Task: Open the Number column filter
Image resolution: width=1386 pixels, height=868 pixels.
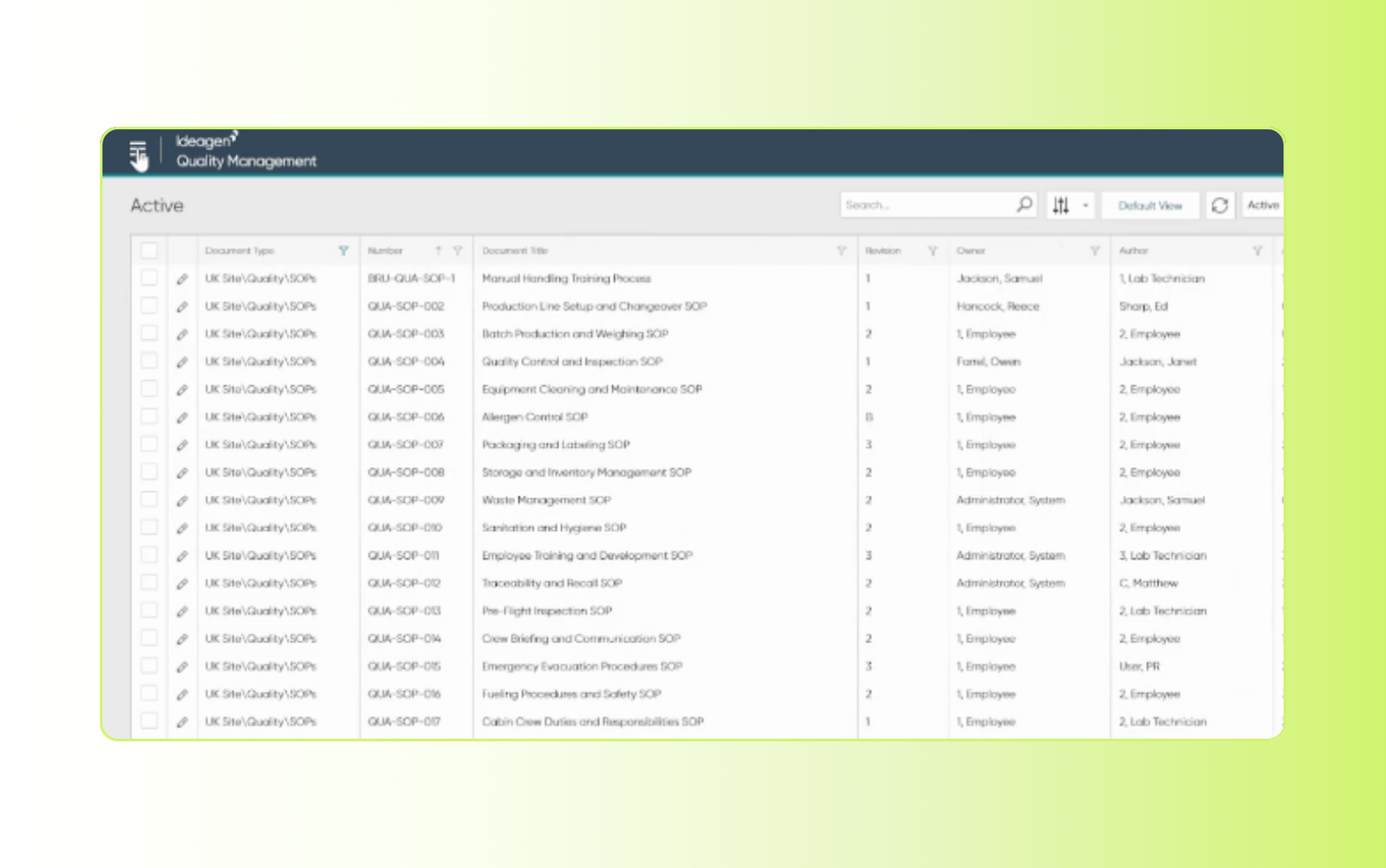Action: point(458,251)
